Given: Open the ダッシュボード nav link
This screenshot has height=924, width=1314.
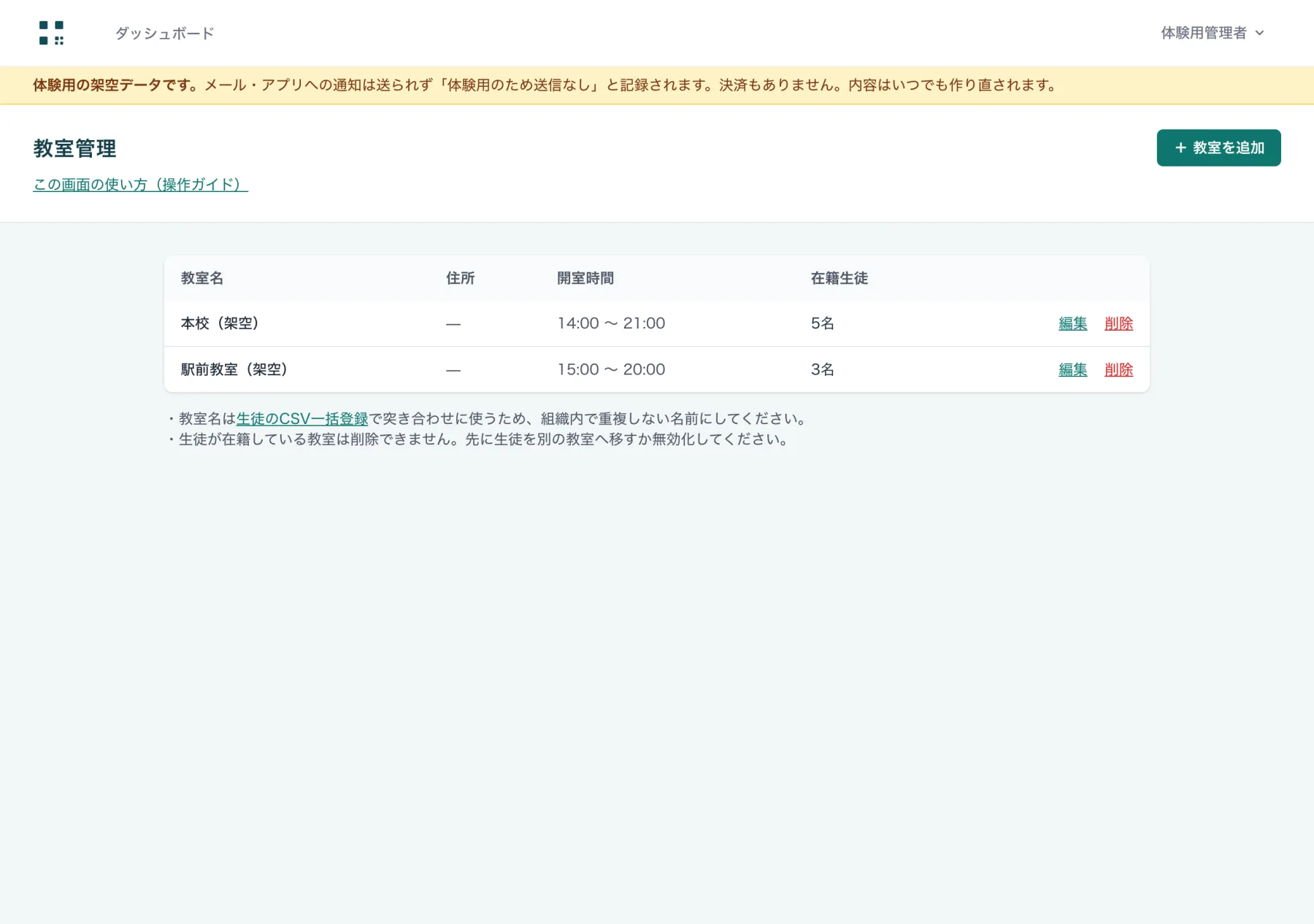Looking at the screenshot, I should 164,33.
